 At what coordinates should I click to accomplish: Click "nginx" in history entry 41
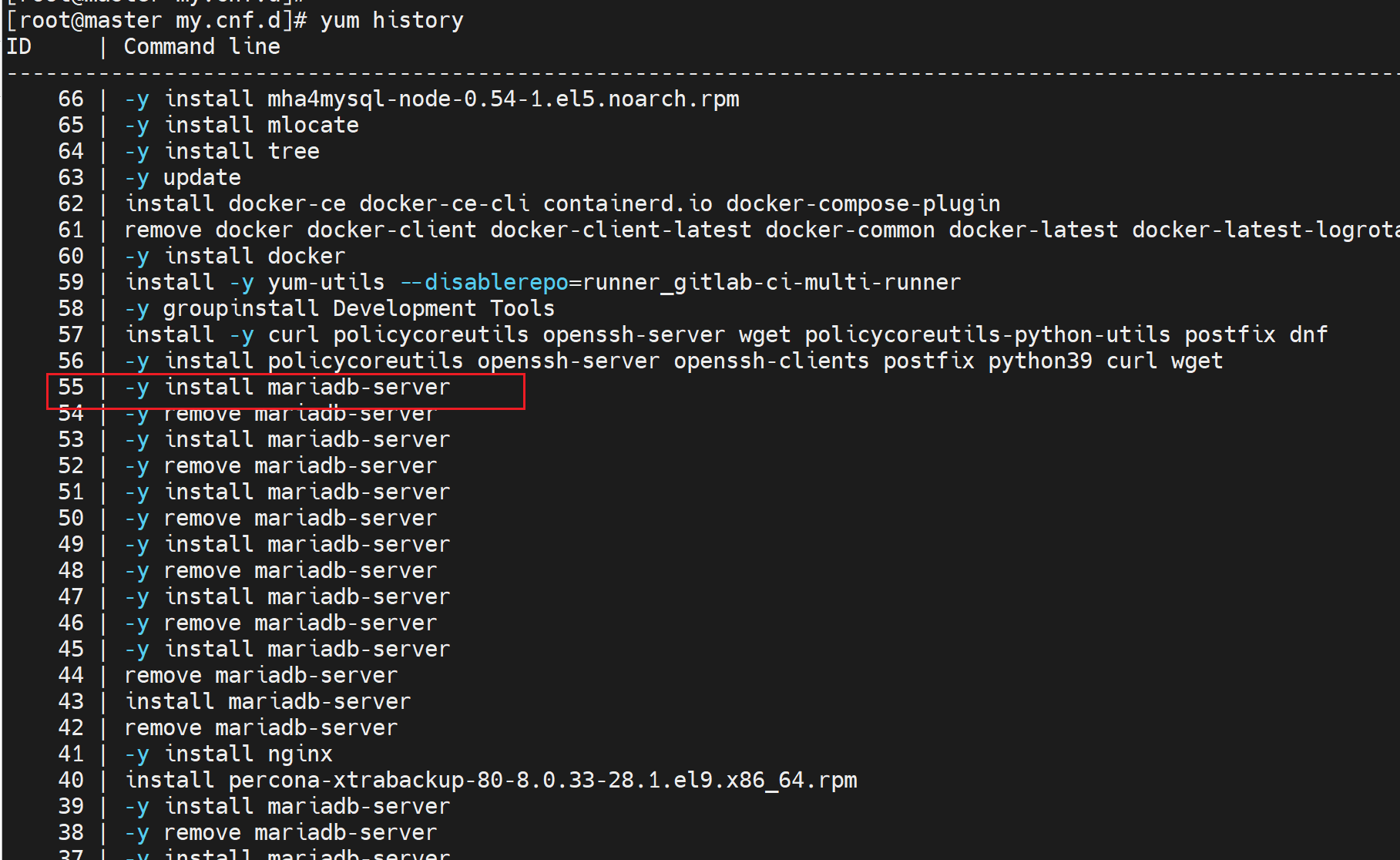[300, 754]
